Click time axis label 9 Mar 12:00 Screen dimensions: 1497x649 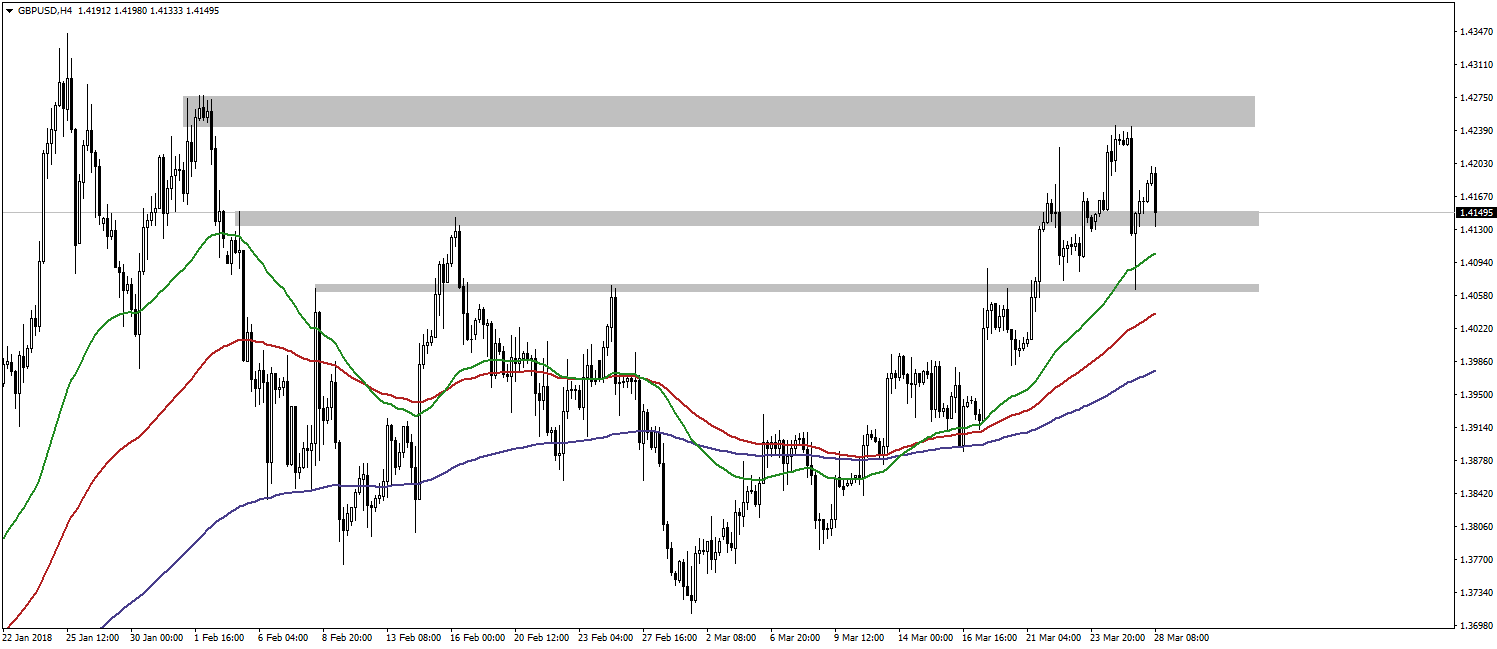tap(859, 637)
